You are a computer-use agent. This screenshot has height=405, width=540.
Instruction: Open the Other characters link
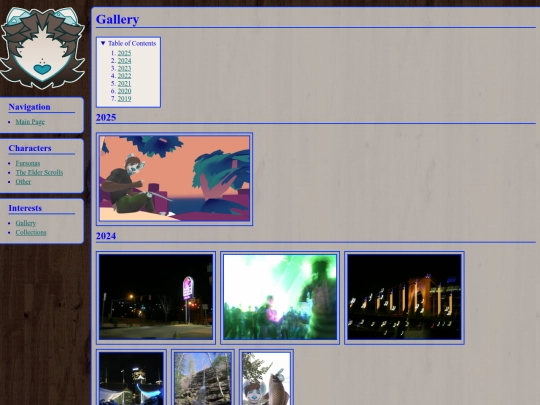[x=23, y=182]
